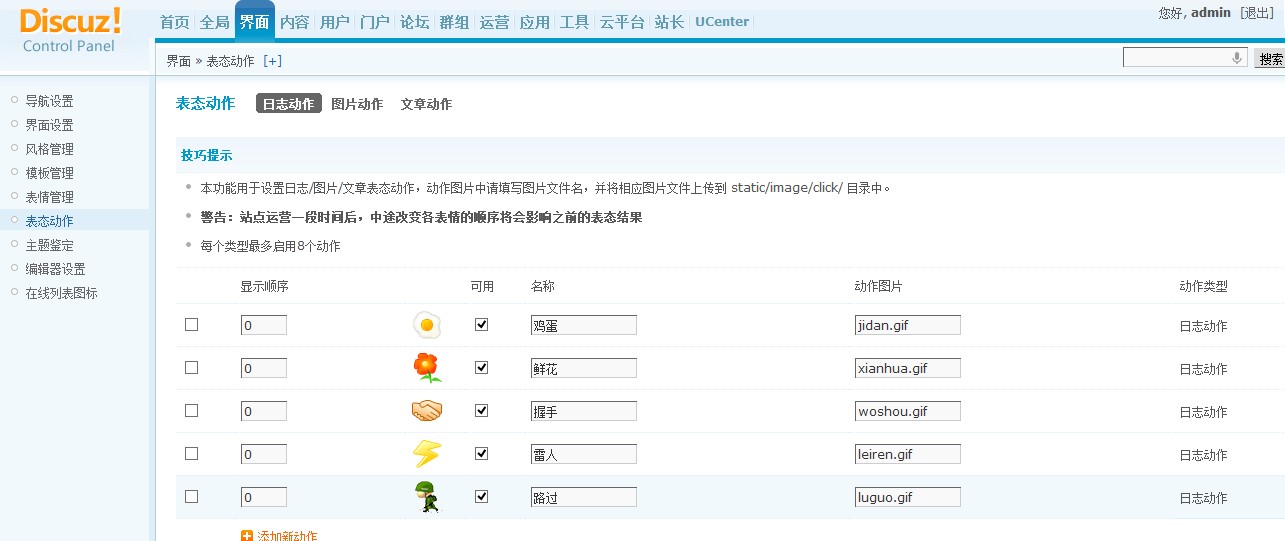Open the 群组 top menu
This screenshot has height=541, width=1285.
[455, 22]
